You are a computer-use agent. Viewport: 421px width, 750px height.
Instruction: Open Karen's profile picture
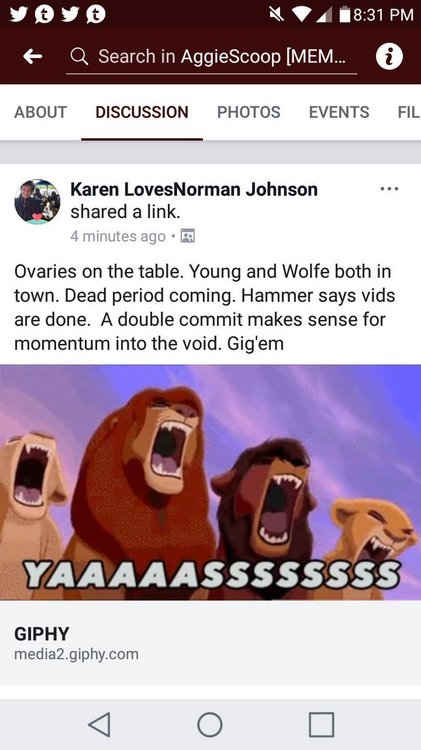click(37, 201)
